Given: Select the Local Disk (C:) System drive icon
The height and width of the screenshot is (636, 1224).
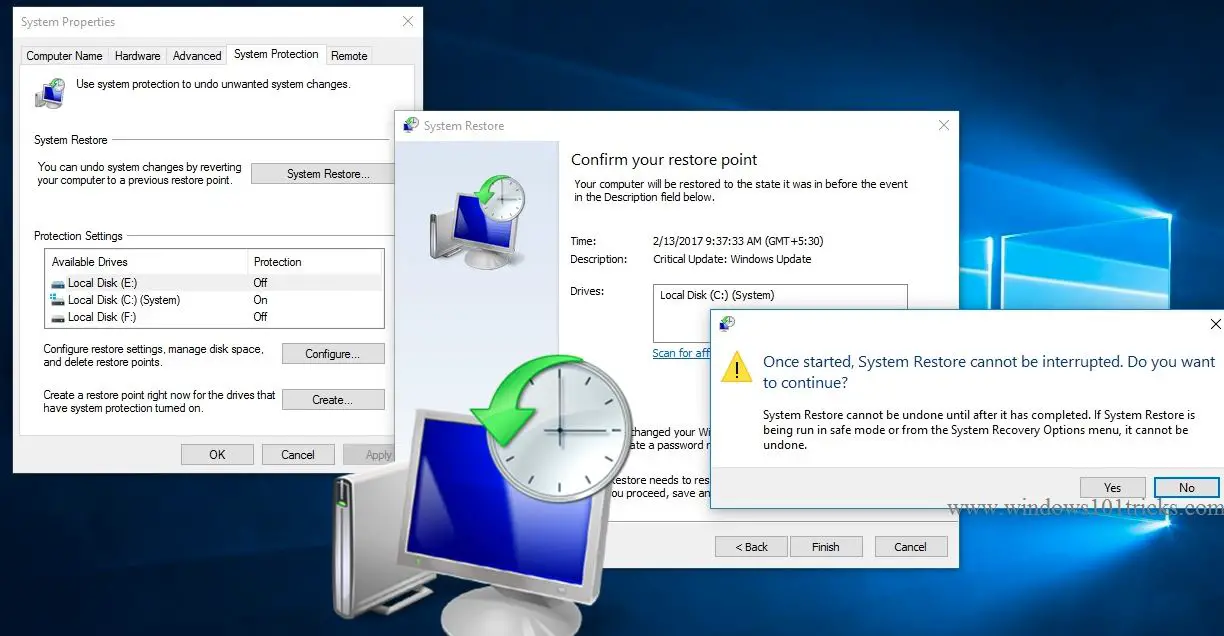Looking at the screenshot, I should click(59, 300).
